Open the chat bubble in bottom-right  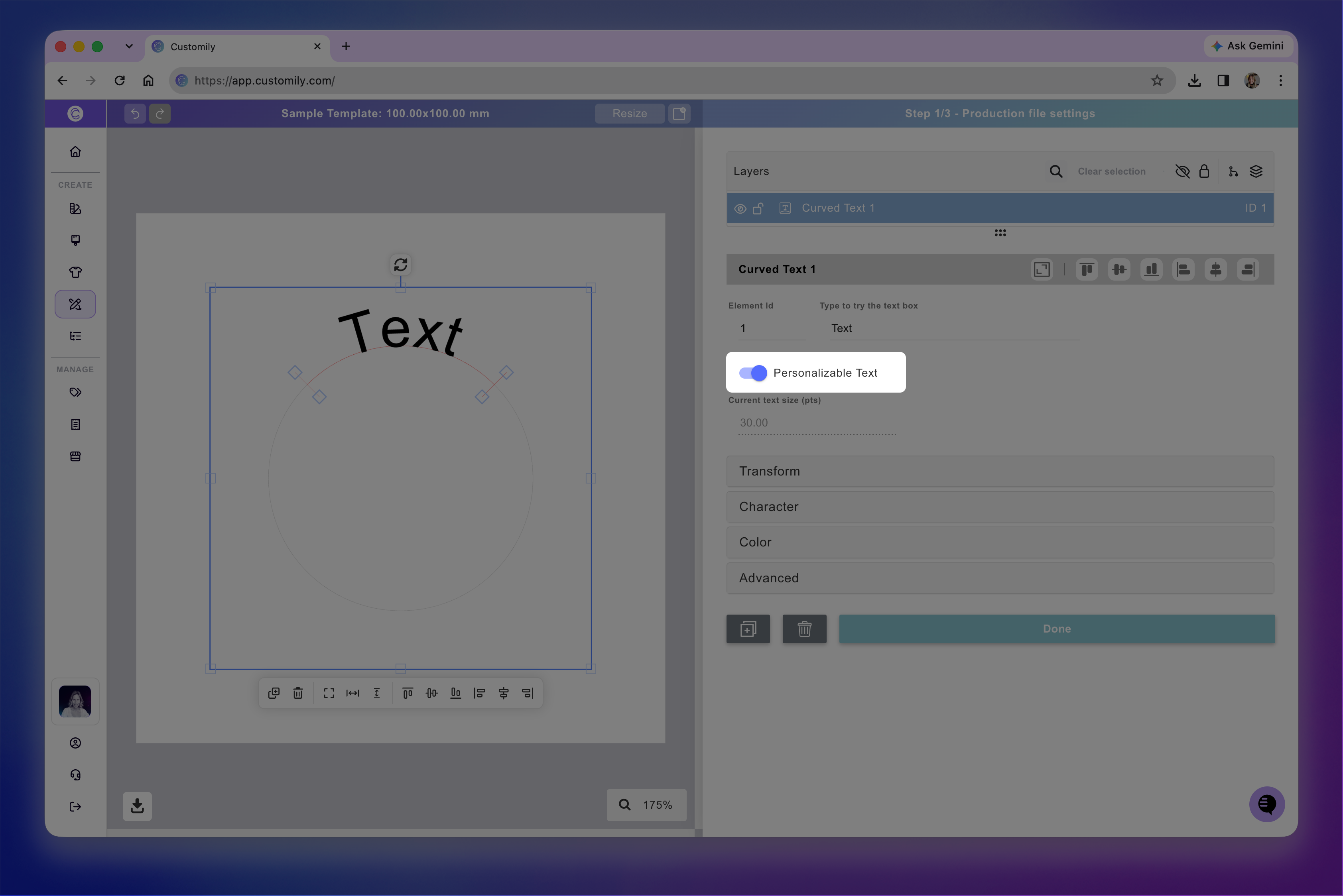coord(1267,805)
